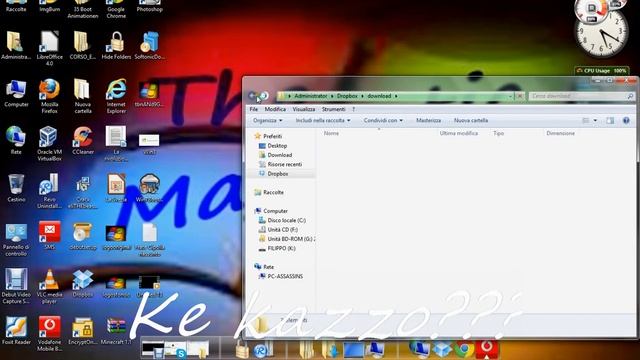The width and height of the screenshot is (640, 360).
Task: Open the Modifica menu
Action: pos(275,109)
